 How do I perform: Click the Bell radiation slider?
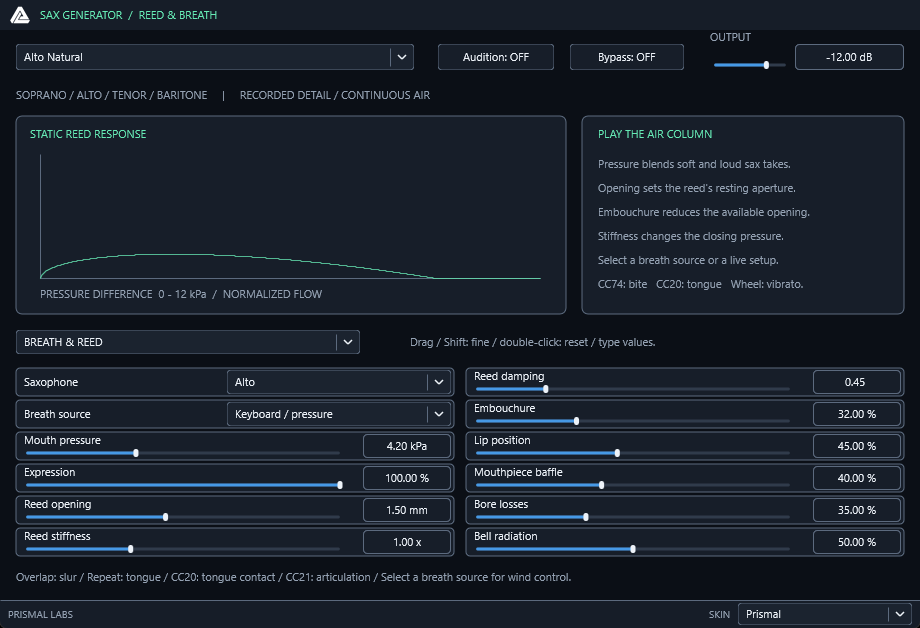[632, 549]
